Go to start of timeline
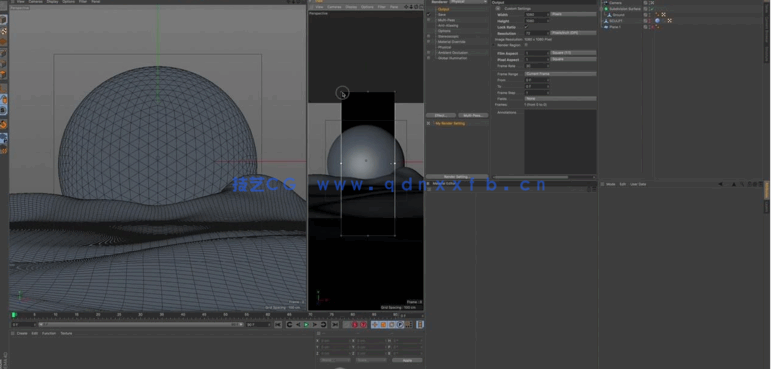 [x=278, y=325]
